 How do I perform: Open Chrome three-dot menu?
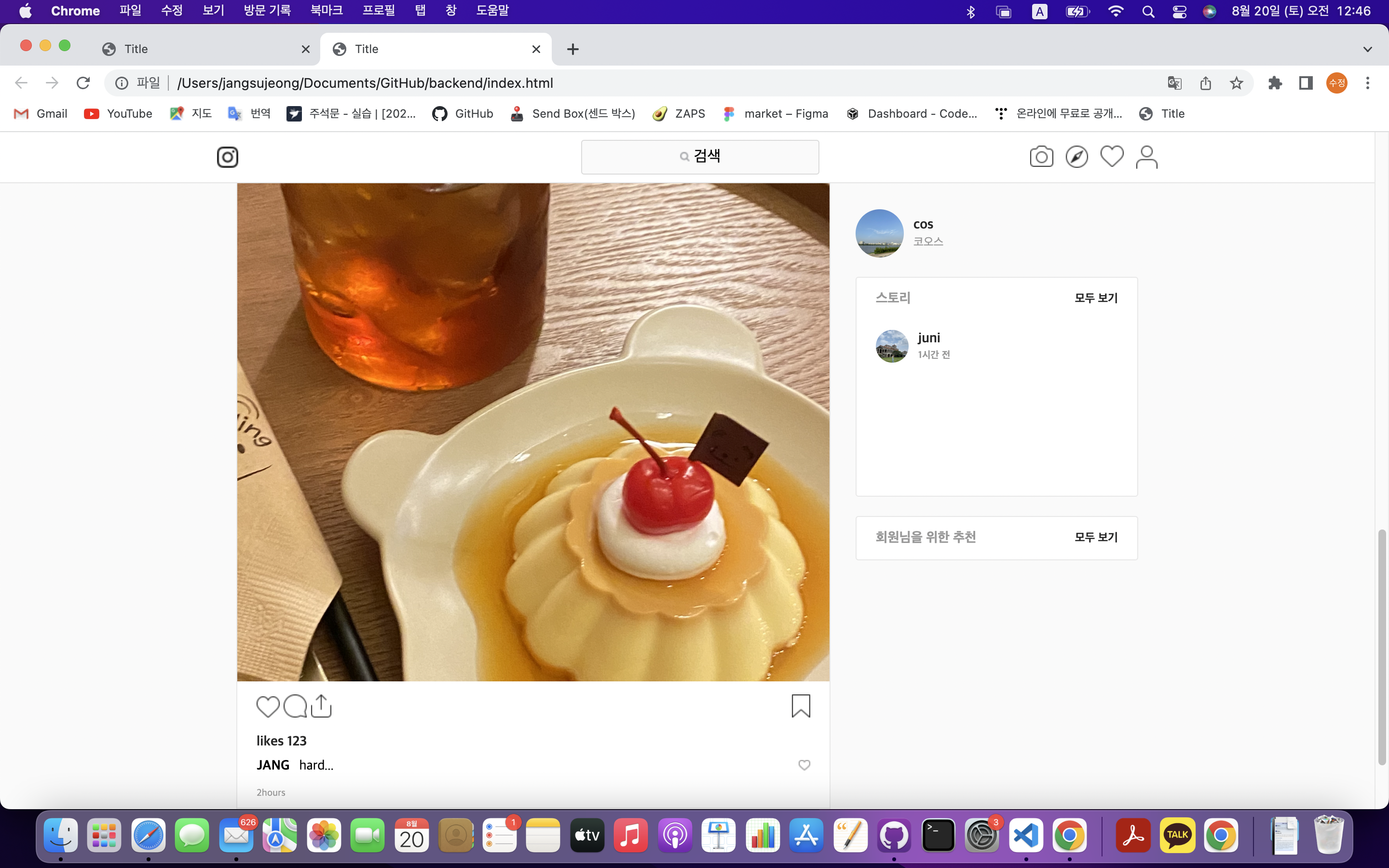(1368, 83)
